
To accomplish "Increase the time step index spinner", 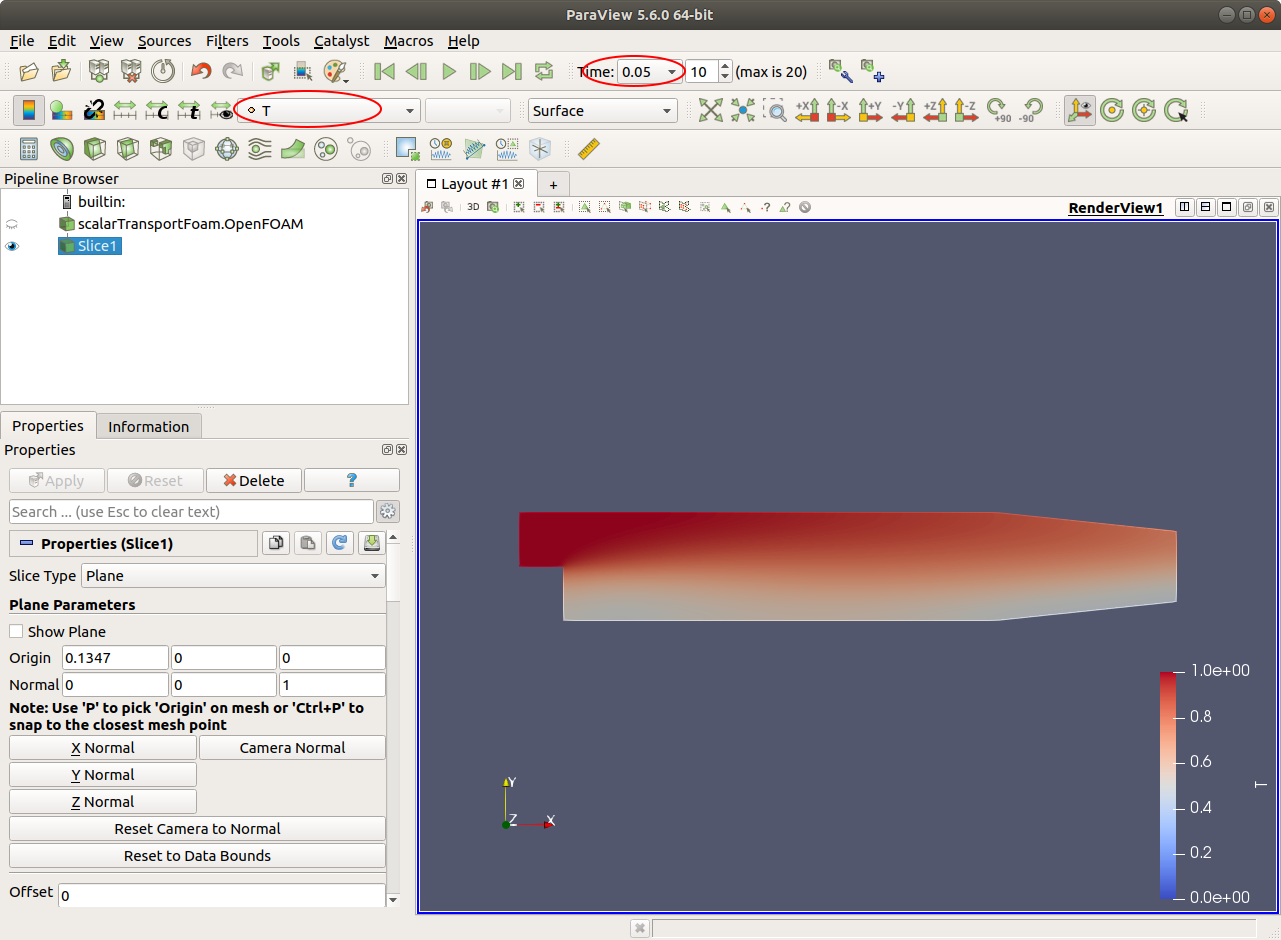I will pos(725,67).
